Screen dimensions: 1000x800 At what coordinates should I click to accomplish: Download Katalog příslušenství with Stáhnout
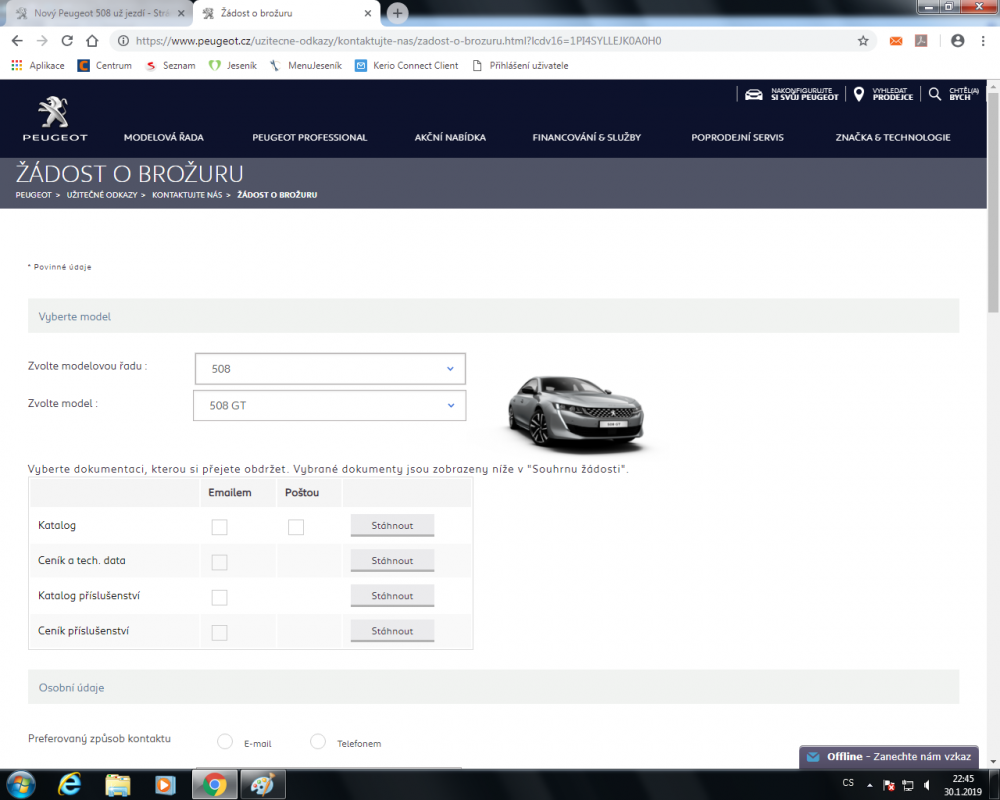[x=392, y=595]
